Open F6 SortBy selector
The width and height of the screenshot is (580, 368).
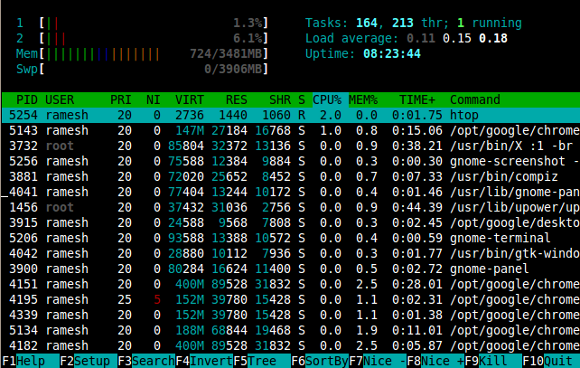point(320,361)
